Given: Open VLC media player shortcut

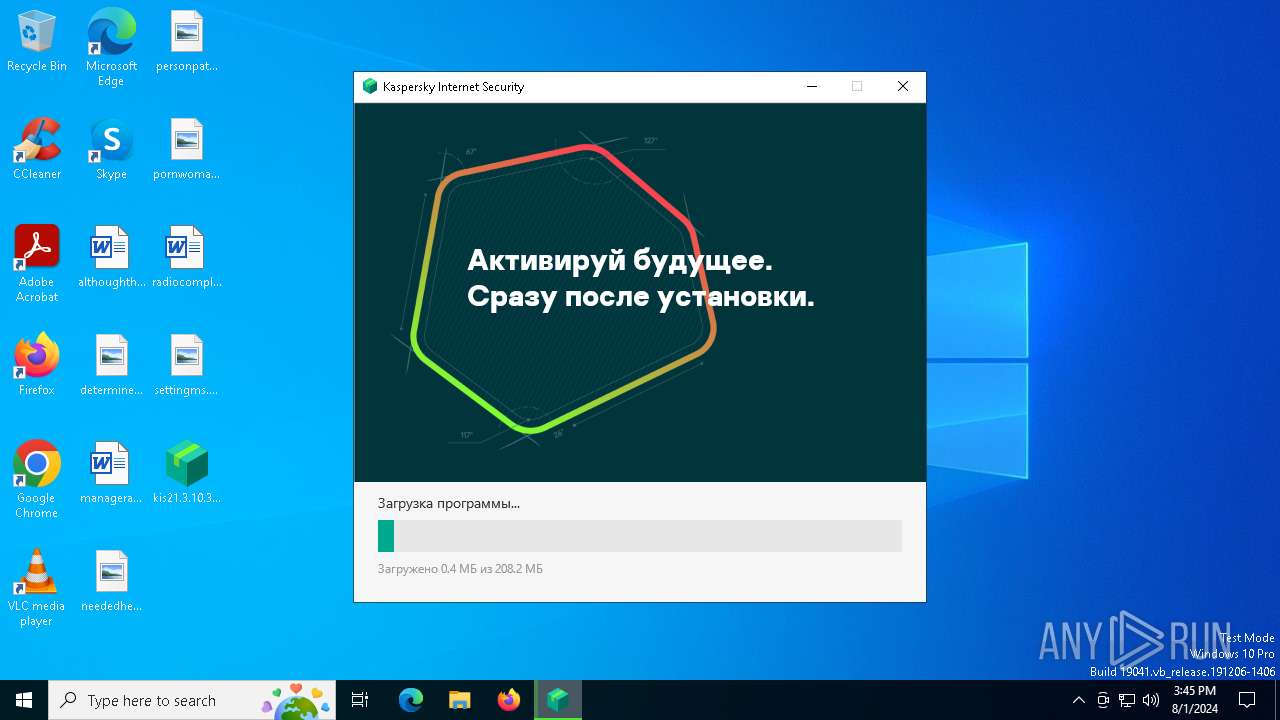Looking at the screenshot, I should [x=37, y=588].
